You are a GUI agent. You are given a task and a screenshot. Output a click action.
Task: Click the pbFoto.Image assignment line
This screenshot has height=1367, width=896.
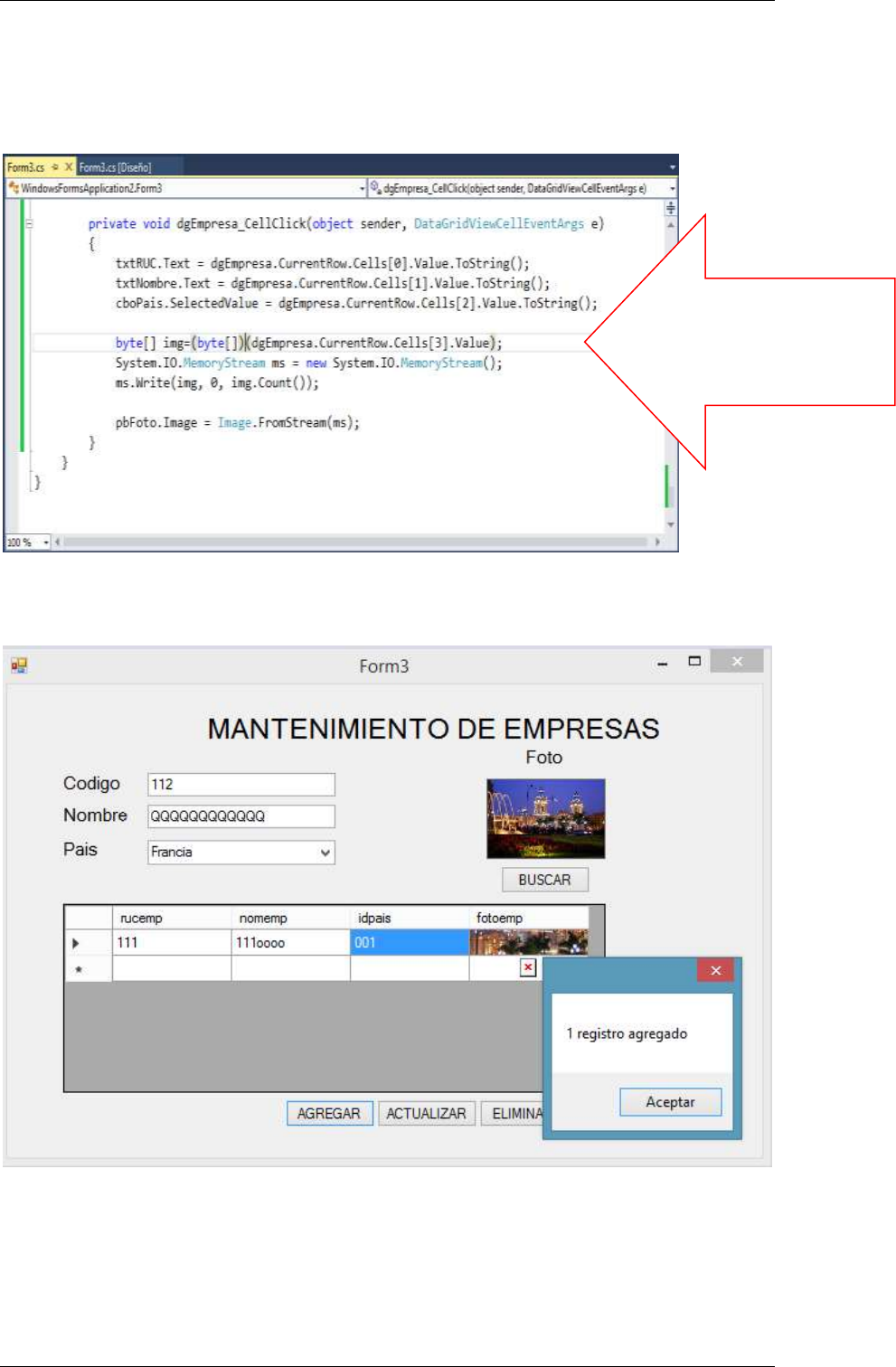[237, 422]
